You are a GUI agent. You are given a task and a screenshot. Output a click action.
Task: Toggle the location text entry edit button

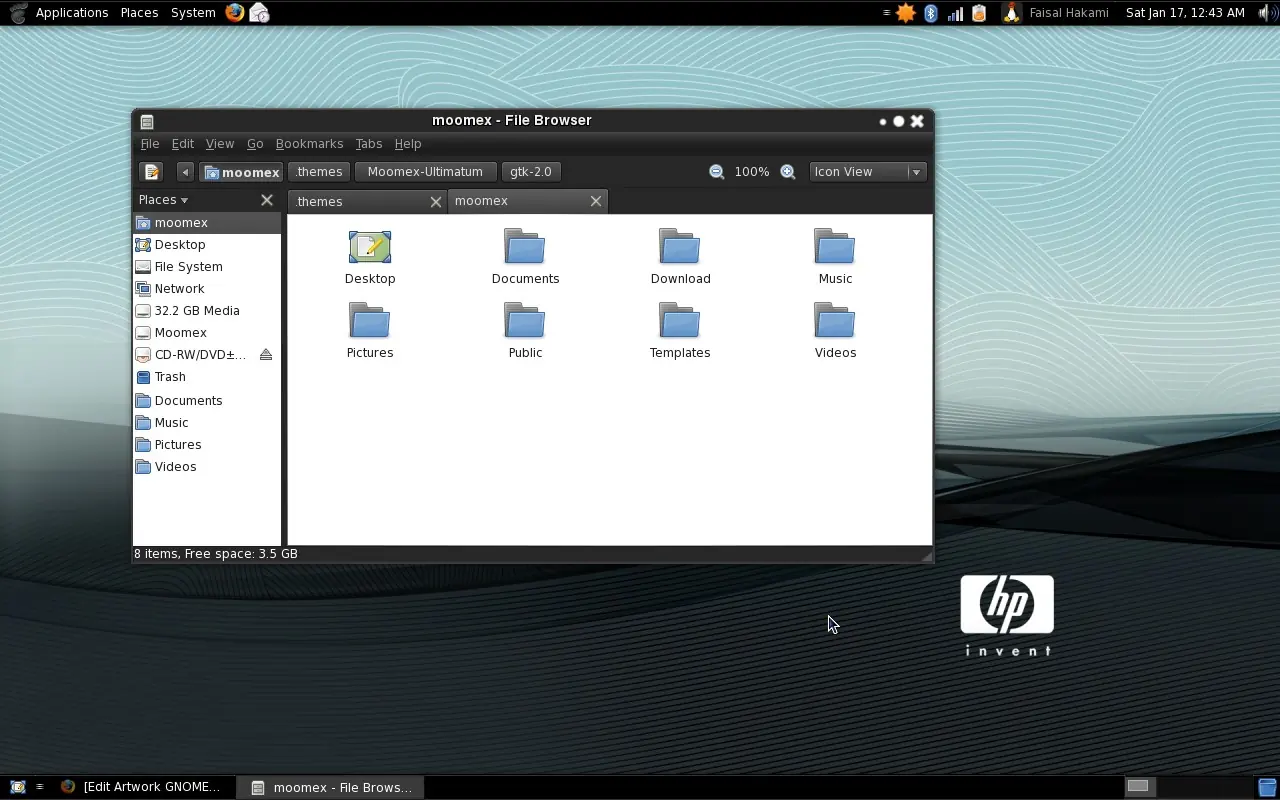[151, 172]
